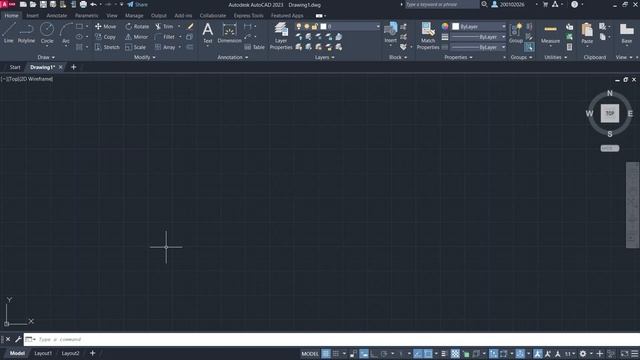
Task: Click the Rotate command
Action: click(137, 26)
